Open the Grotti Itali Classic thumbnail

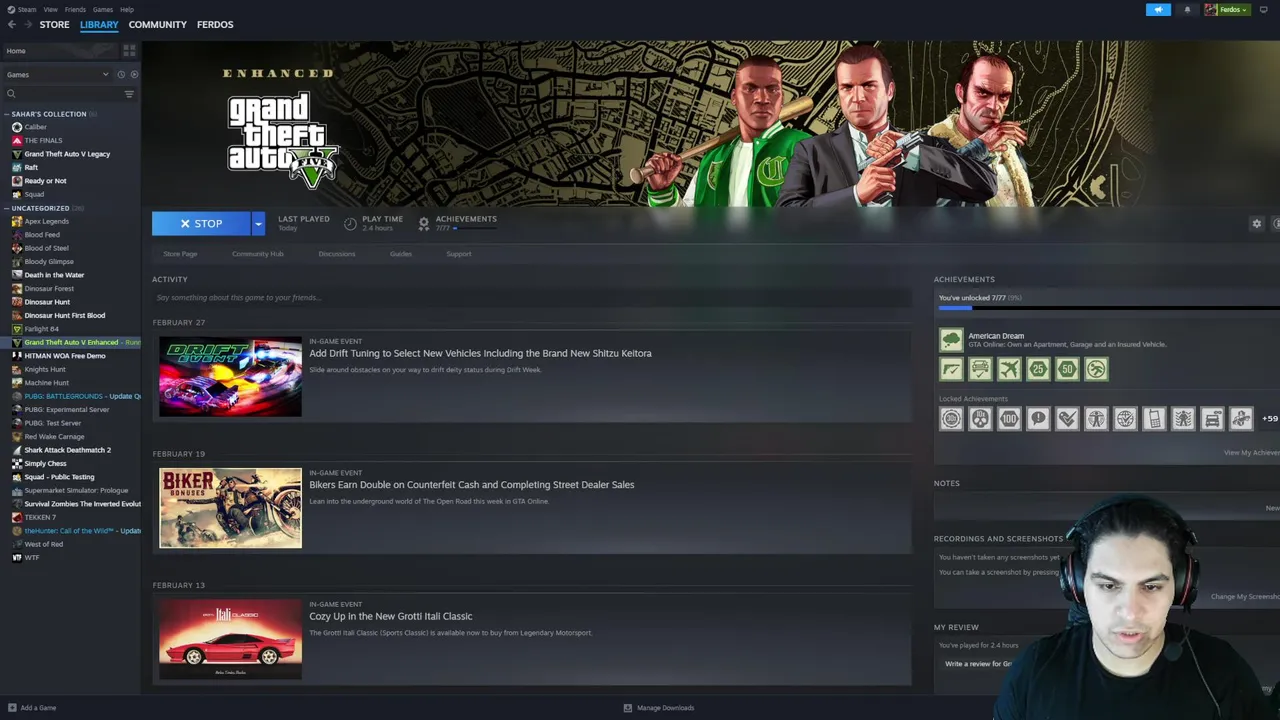(230, 640)
